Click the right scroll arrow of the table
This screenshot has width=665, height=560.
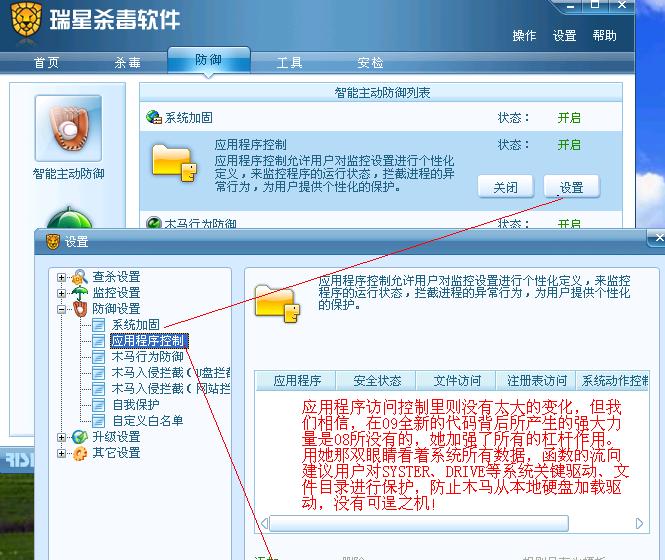coord(640,524)
